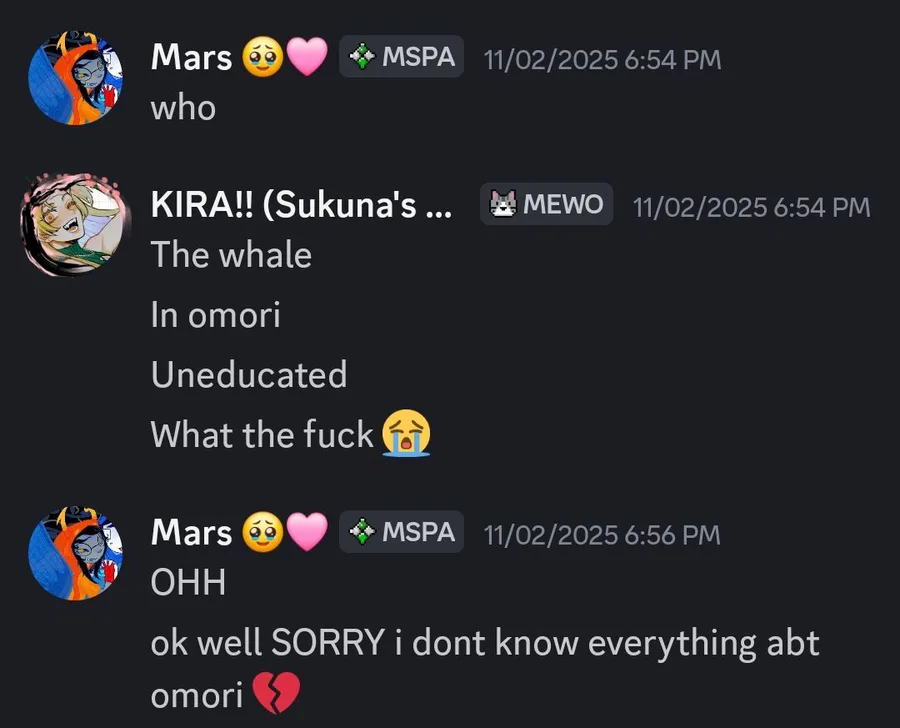Click the timestamp on KIRA!!'s message
The width and height of the screenshot is (900, 728).
[751, 207]
